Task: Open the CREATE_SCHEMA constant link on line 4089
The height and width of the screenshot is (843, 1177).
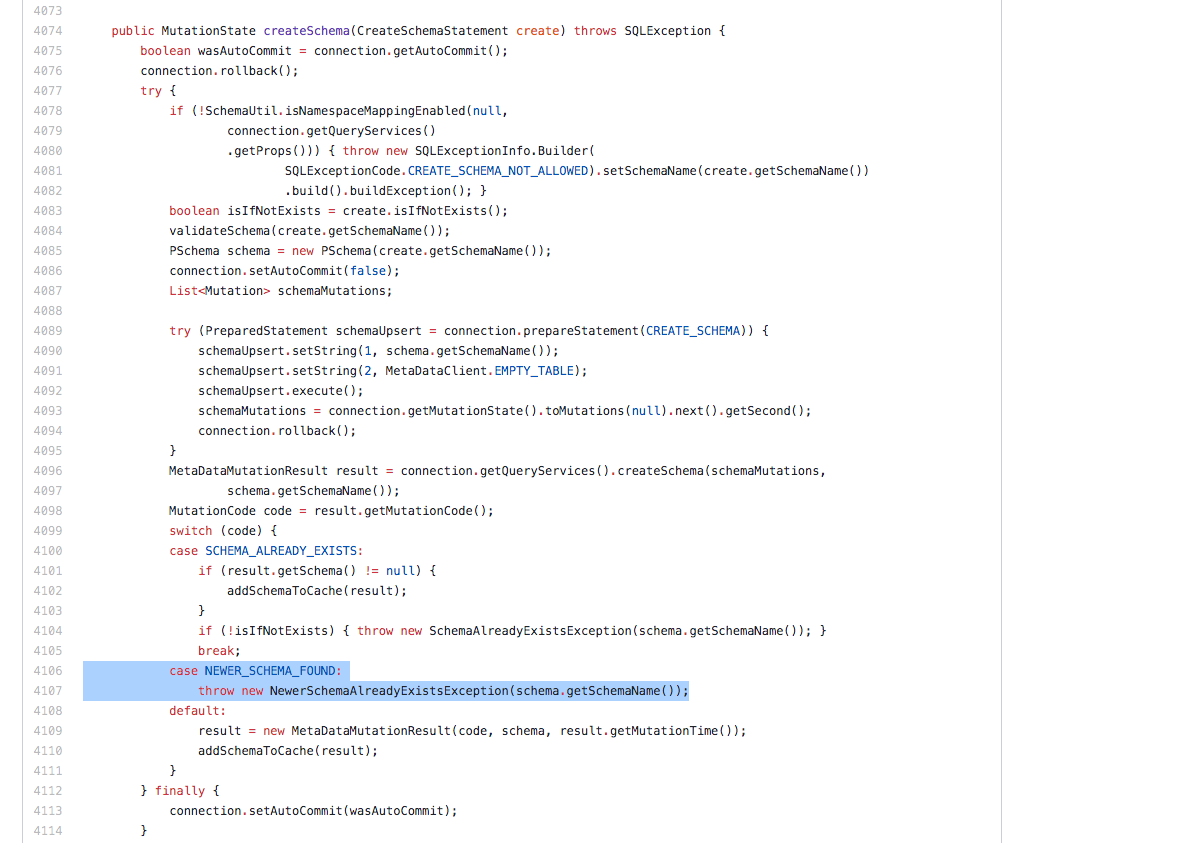Action: pyautogui.click(x=694, y=330)
